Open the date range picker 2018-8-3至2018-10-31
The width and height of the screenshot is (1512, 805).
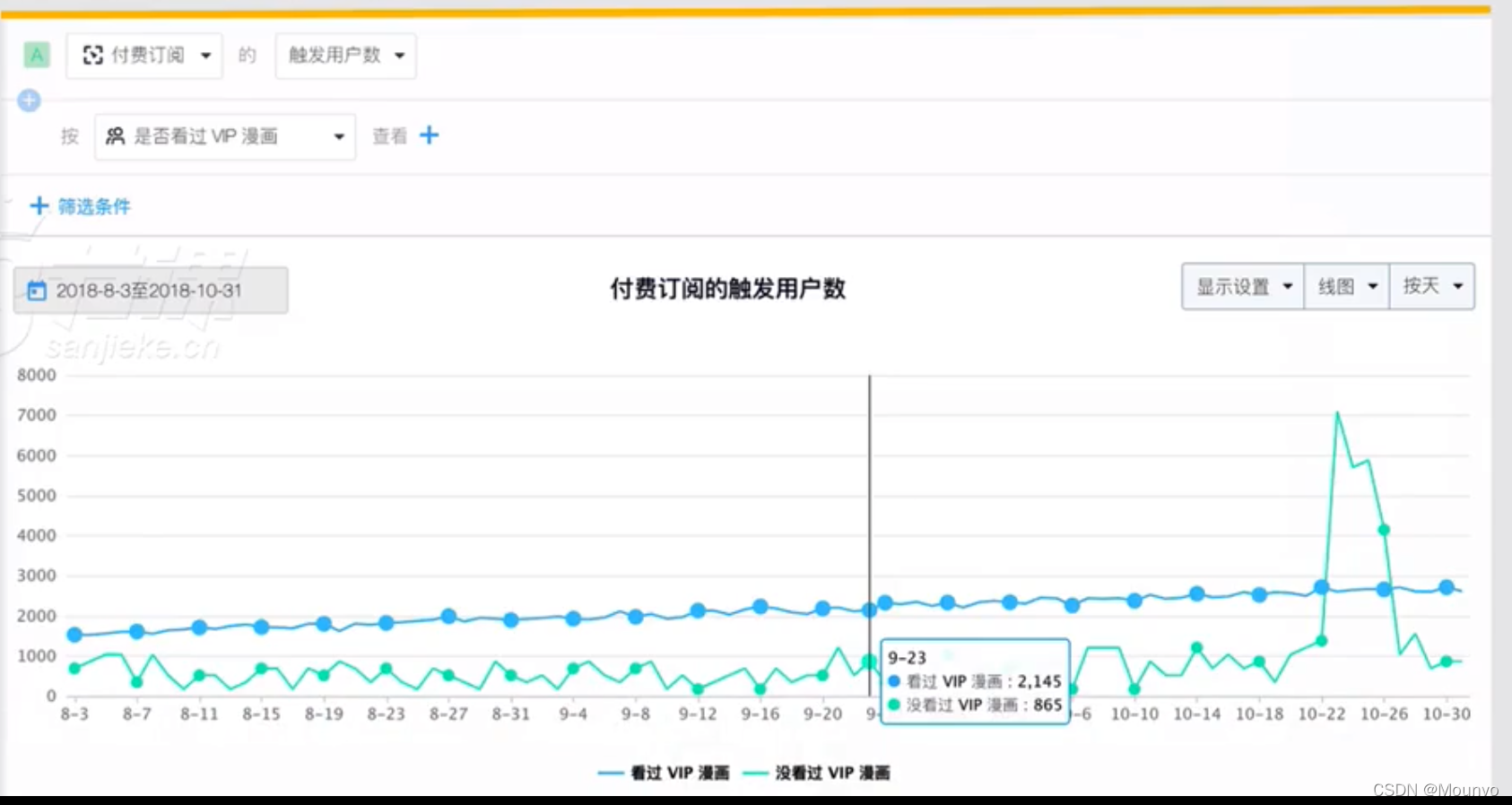(x=151, y=290)
